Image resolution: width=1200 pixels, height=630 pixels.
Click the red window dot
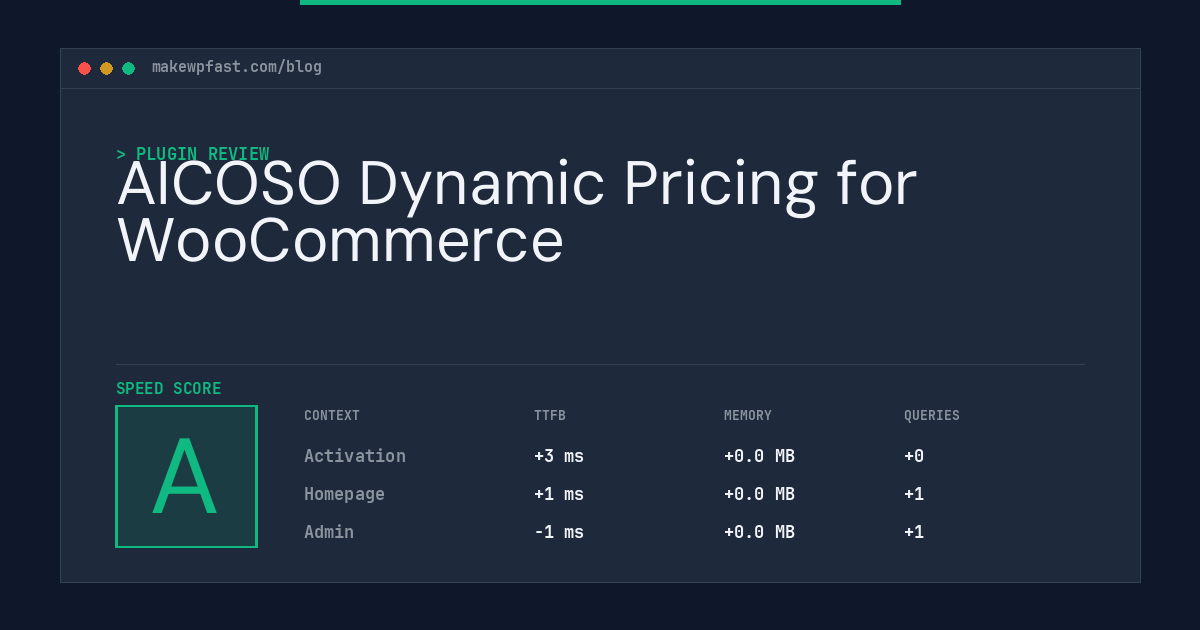pyautogui.click(x=84, y=68)
